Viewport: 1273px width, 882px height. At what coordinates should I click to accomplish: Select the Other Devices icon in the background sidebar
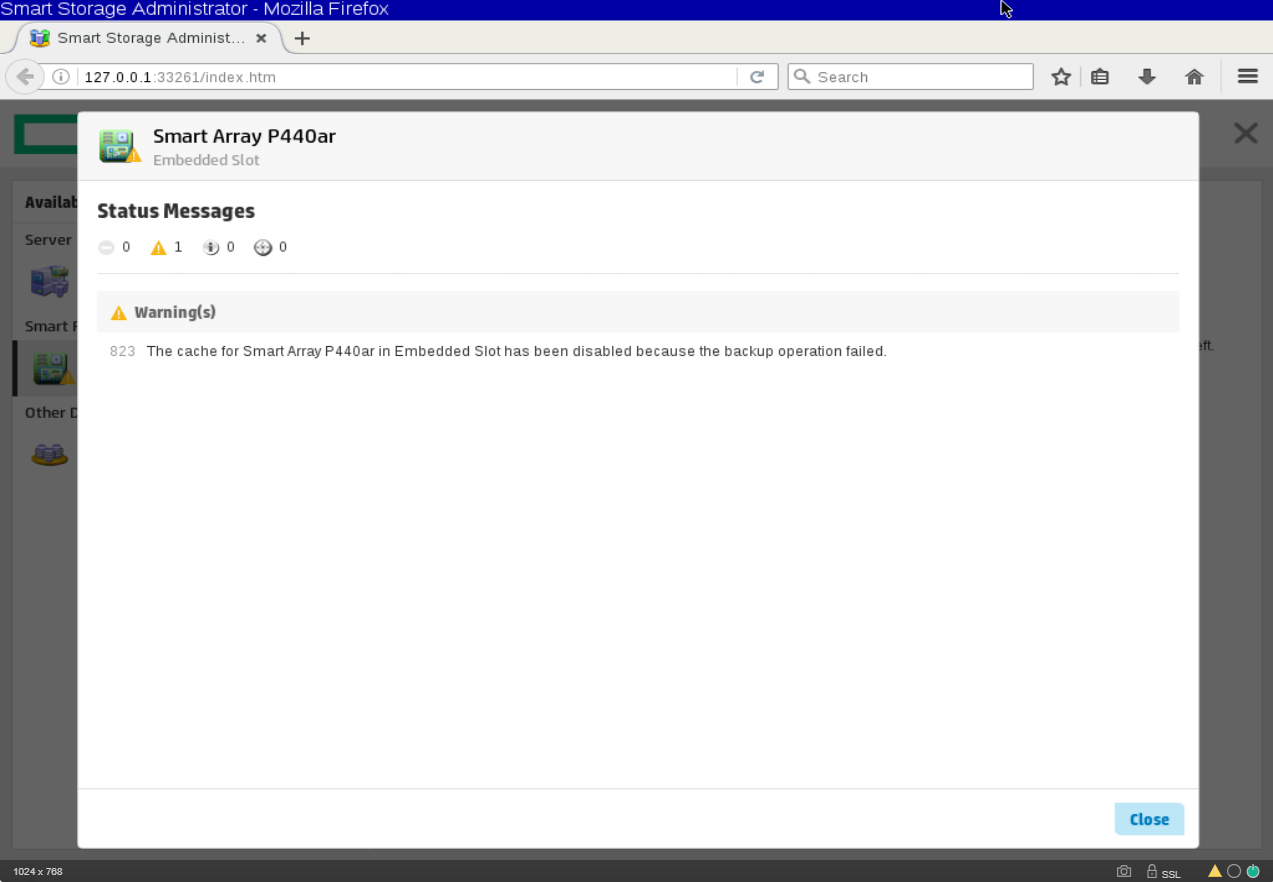[50, 455]
